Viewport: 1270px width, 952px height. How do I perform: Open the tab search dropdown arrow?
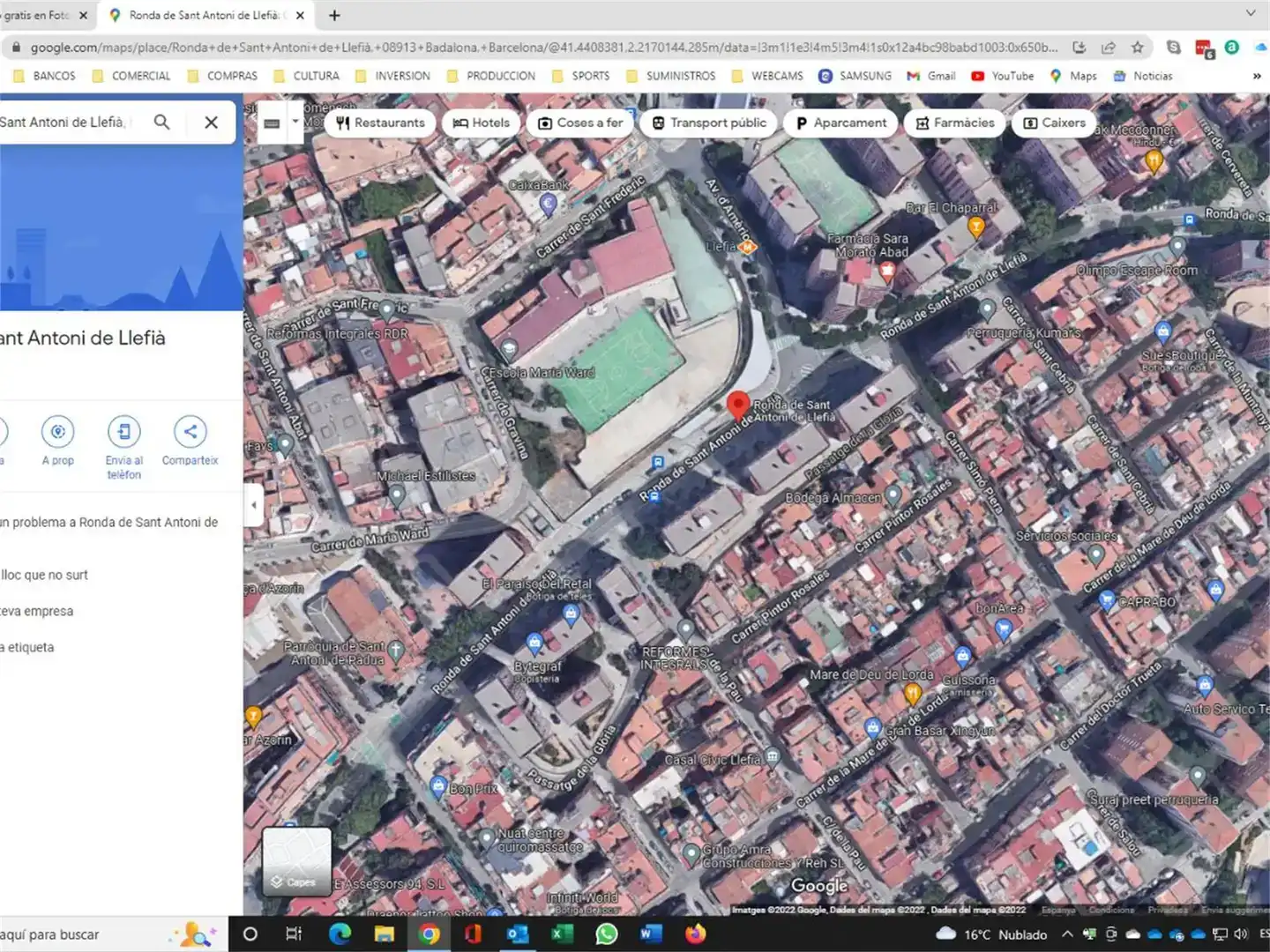tap(1251, 13)
